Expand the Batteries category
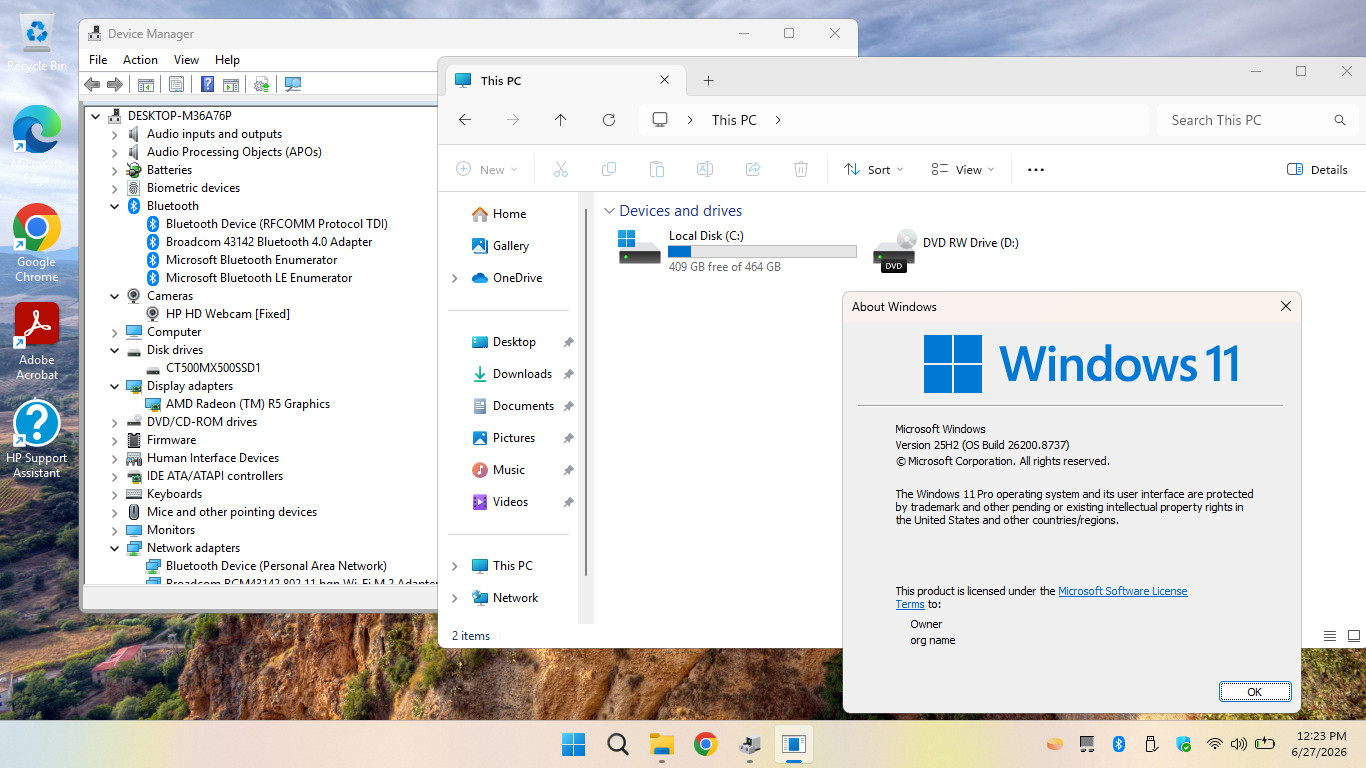 coord(115,170)
